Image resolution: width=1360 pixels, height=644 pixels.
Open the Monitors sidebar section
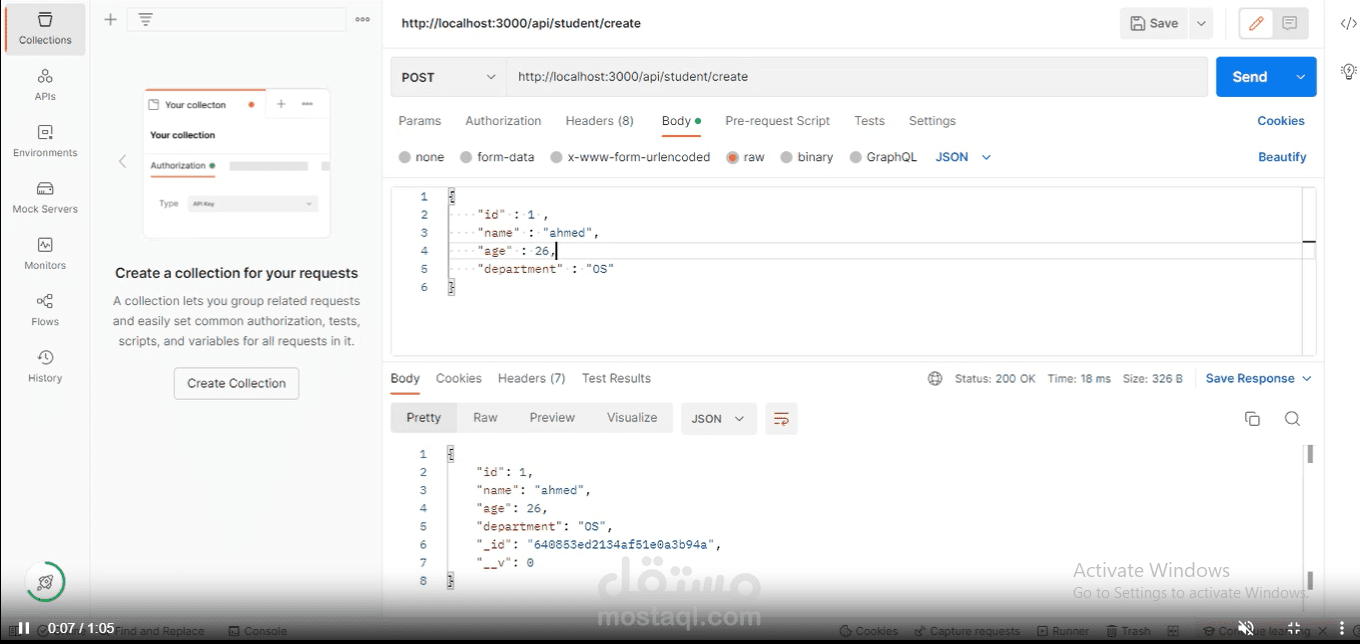tap(45, 253)
